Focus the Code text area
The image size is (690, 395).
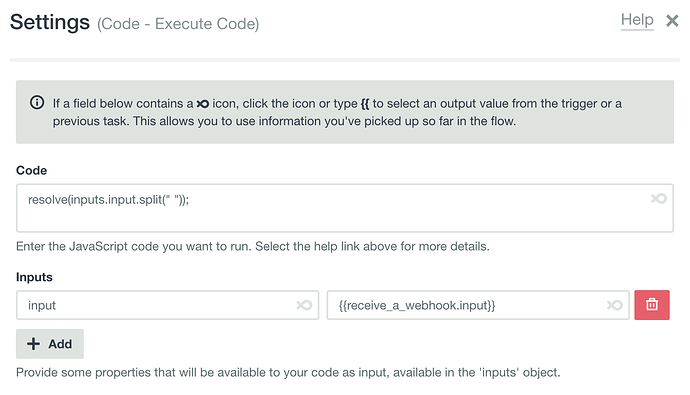pyautogui.click(x=345, y=208)
